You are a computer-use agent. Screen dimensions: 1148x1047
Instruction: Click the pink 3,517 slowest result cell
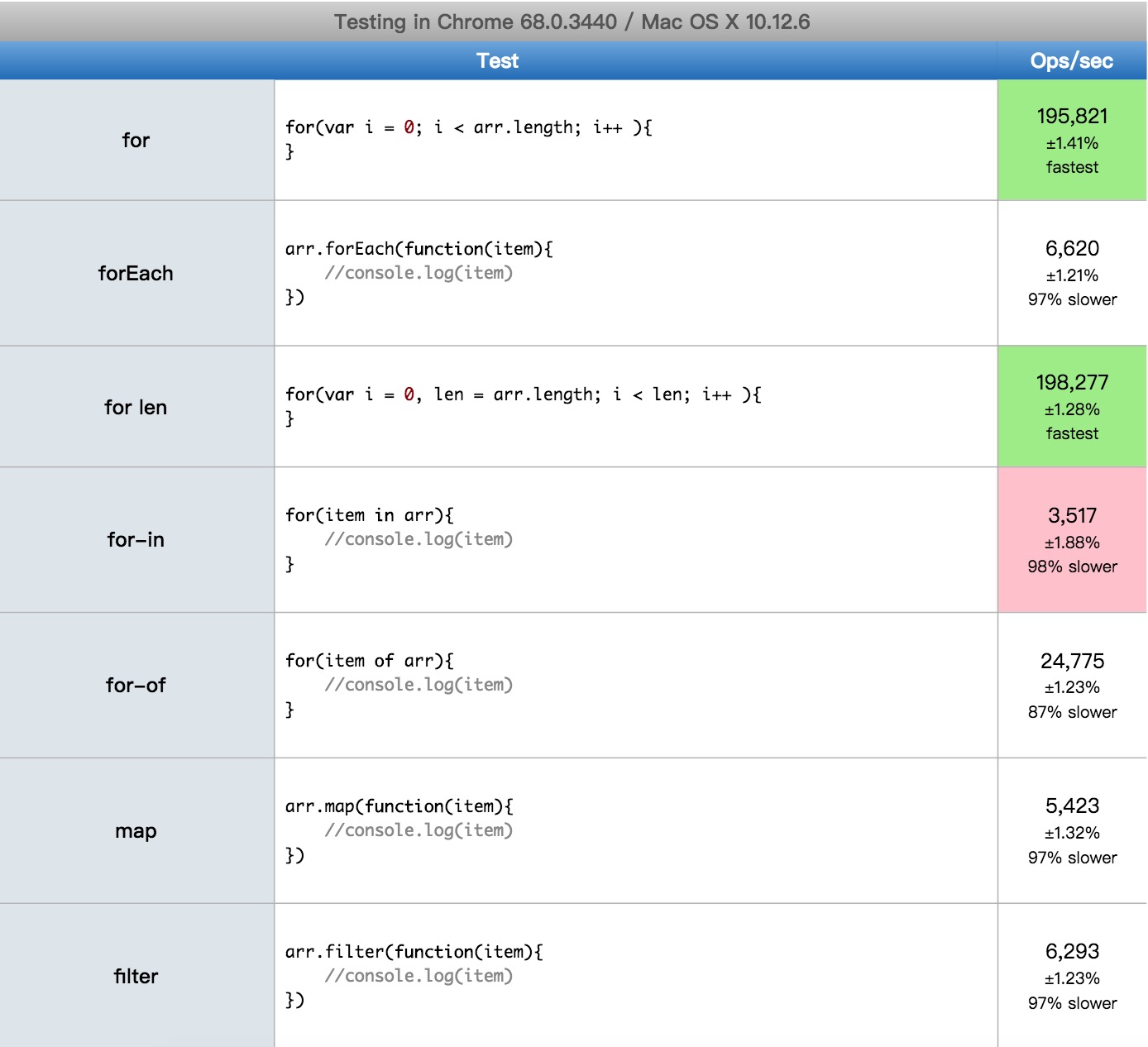pyautogui.click(x=1072, y=540)
